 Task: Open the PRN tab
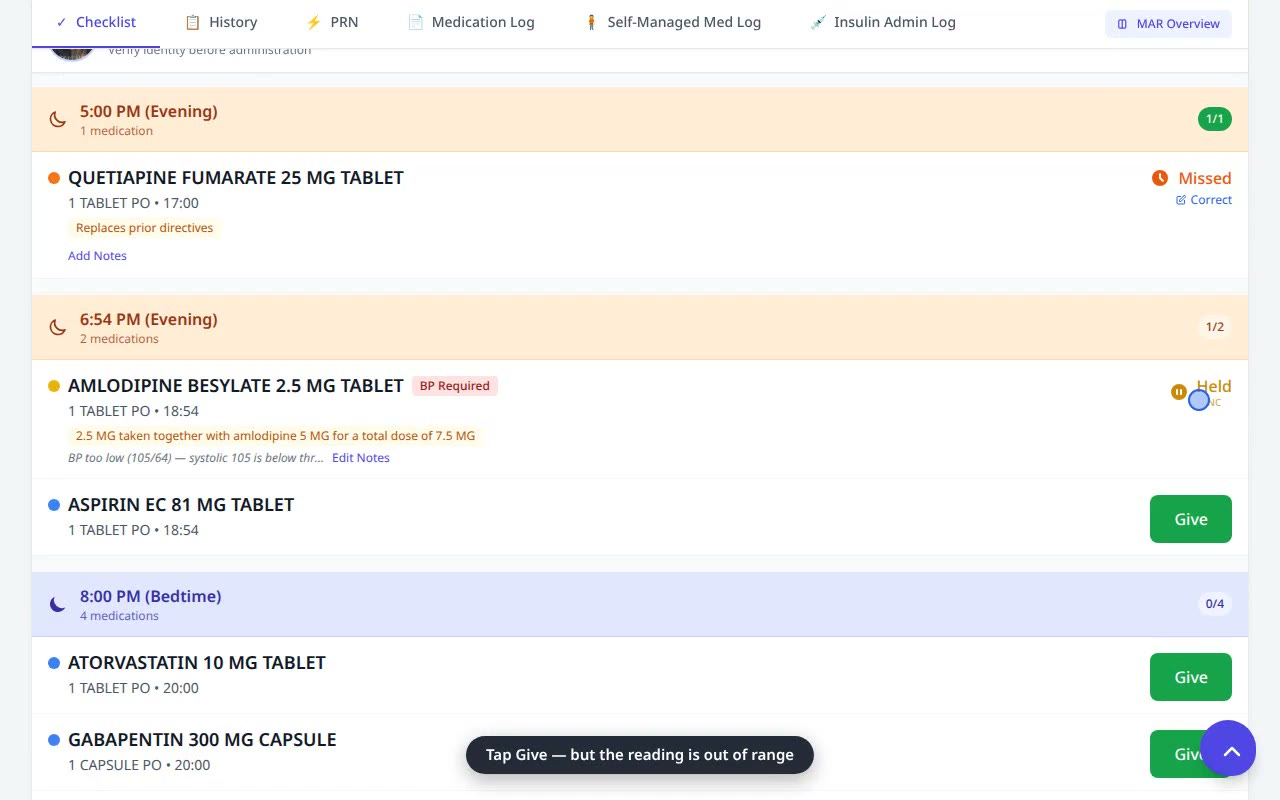332,22
